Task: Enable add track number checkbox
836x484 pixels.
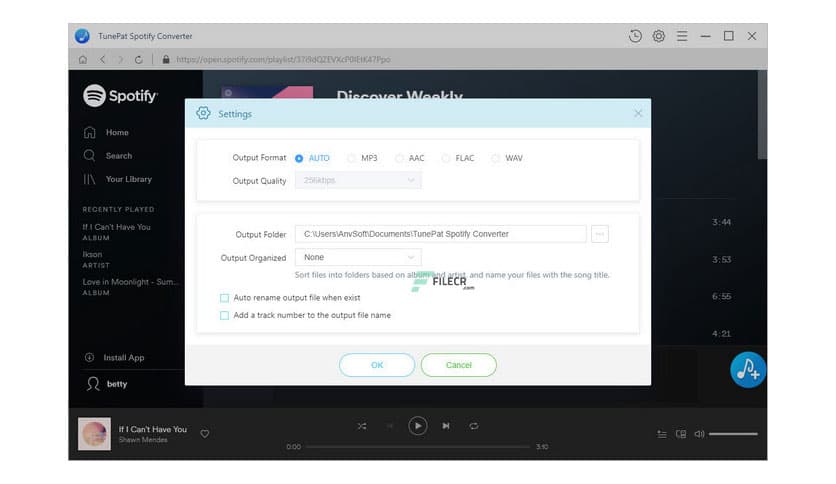Action: coord(224,316)
